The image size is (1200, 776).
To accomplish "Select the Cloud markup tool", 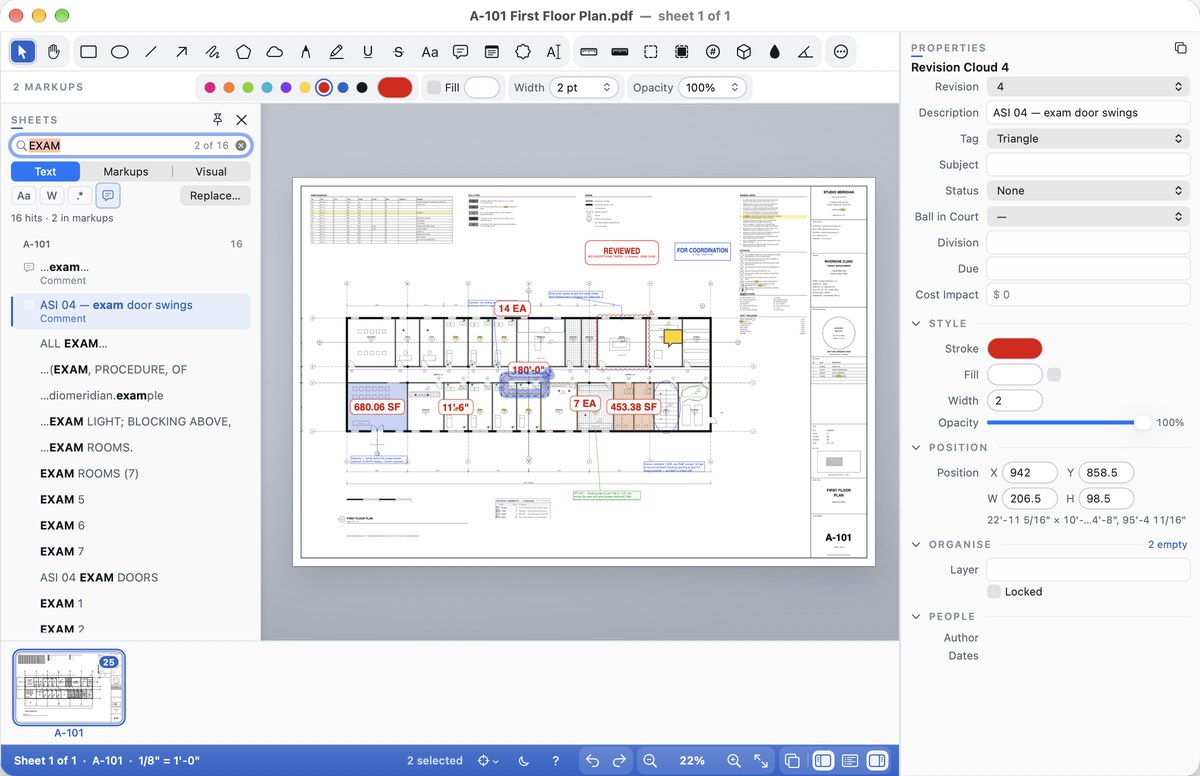I will pyautogui.click(x=274, y=52).
